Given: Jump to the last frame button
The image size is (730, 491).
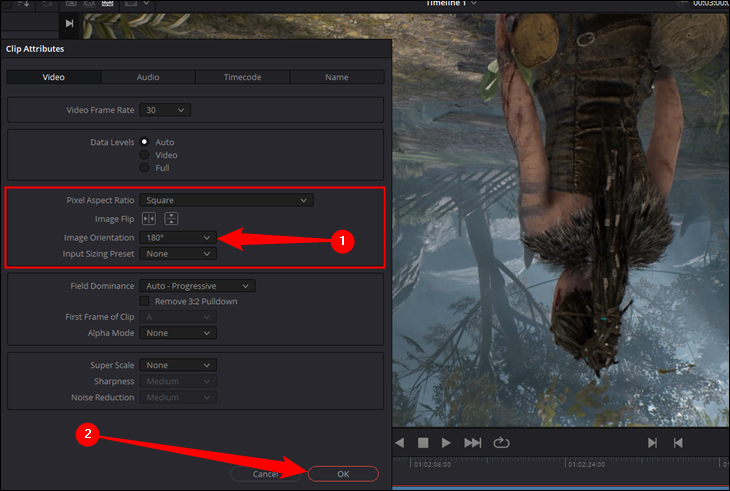Looking at the screenshot, I should pos(473,442).
